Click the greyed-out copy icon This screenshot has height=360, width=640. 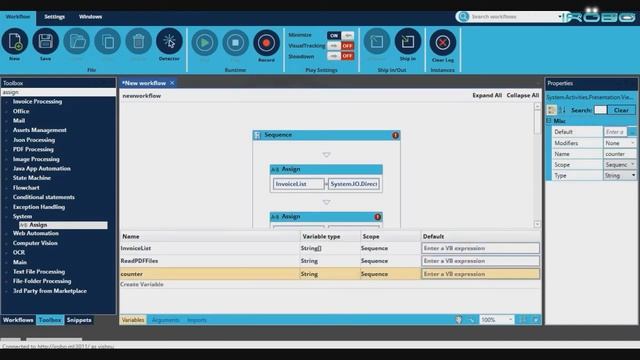(108, 42)
